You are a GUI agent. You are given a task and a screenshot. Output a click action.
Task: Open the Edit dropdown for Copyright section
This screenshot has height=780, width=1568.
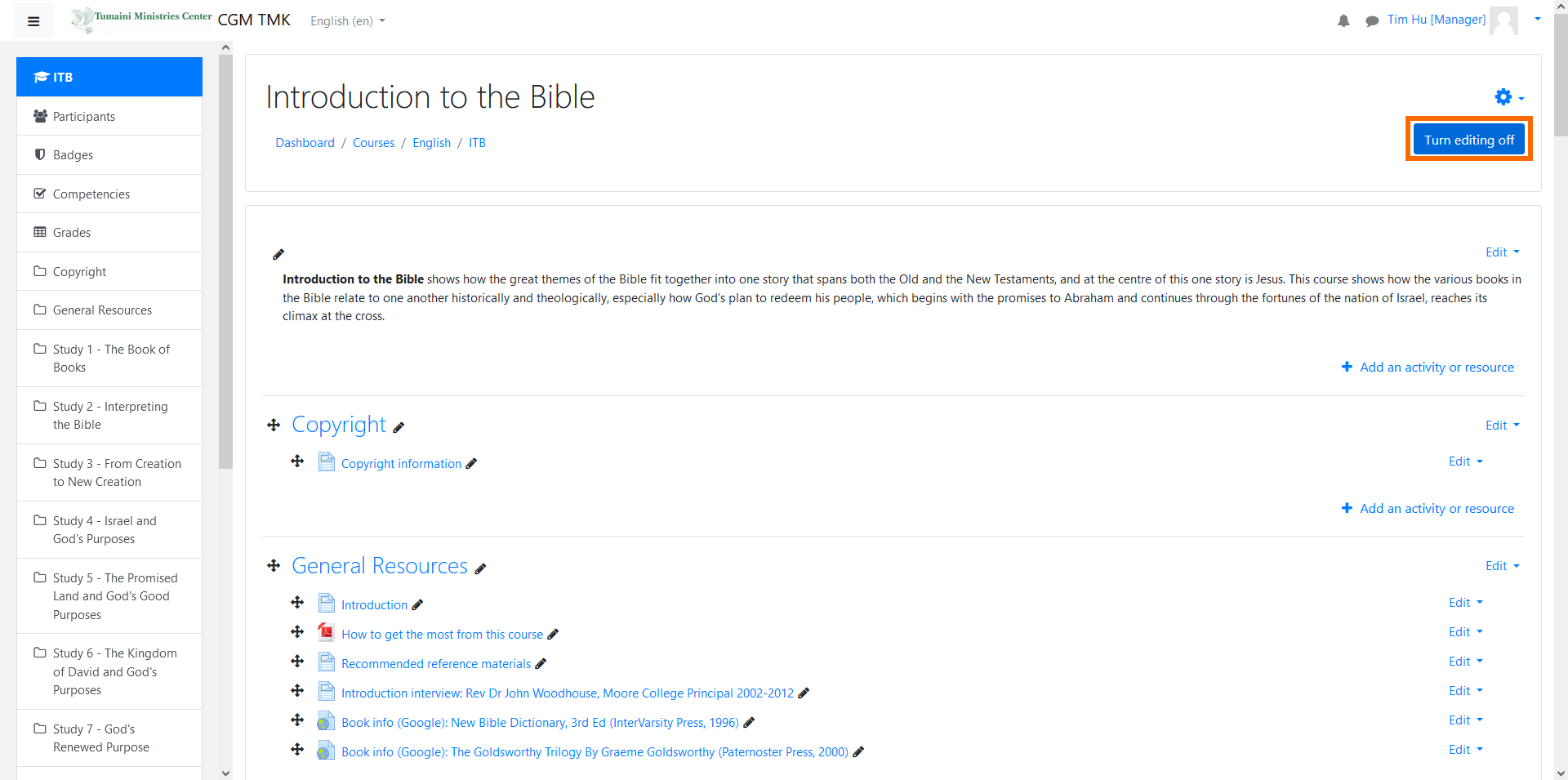click(1503, 426)
